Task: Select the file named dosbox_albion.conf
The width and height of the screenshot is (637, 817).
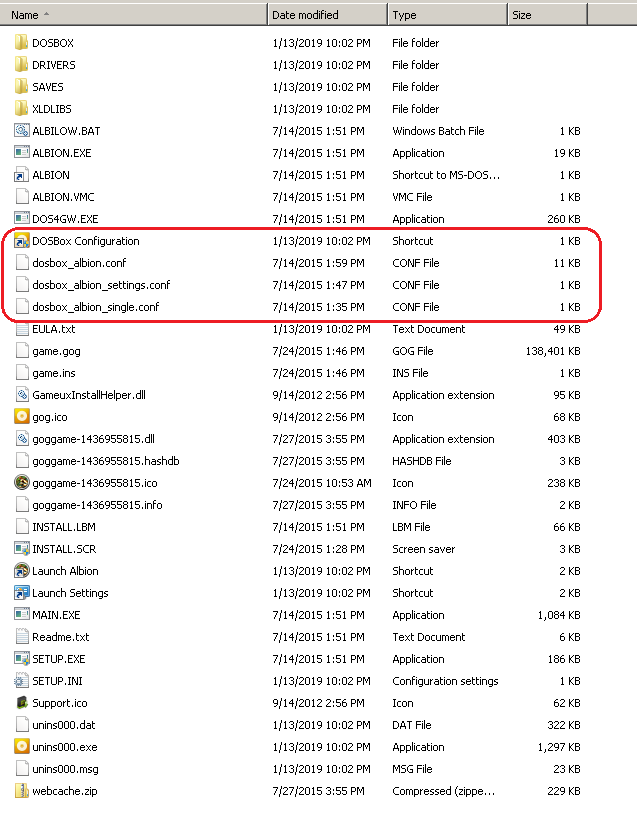Action: point(79,263)
